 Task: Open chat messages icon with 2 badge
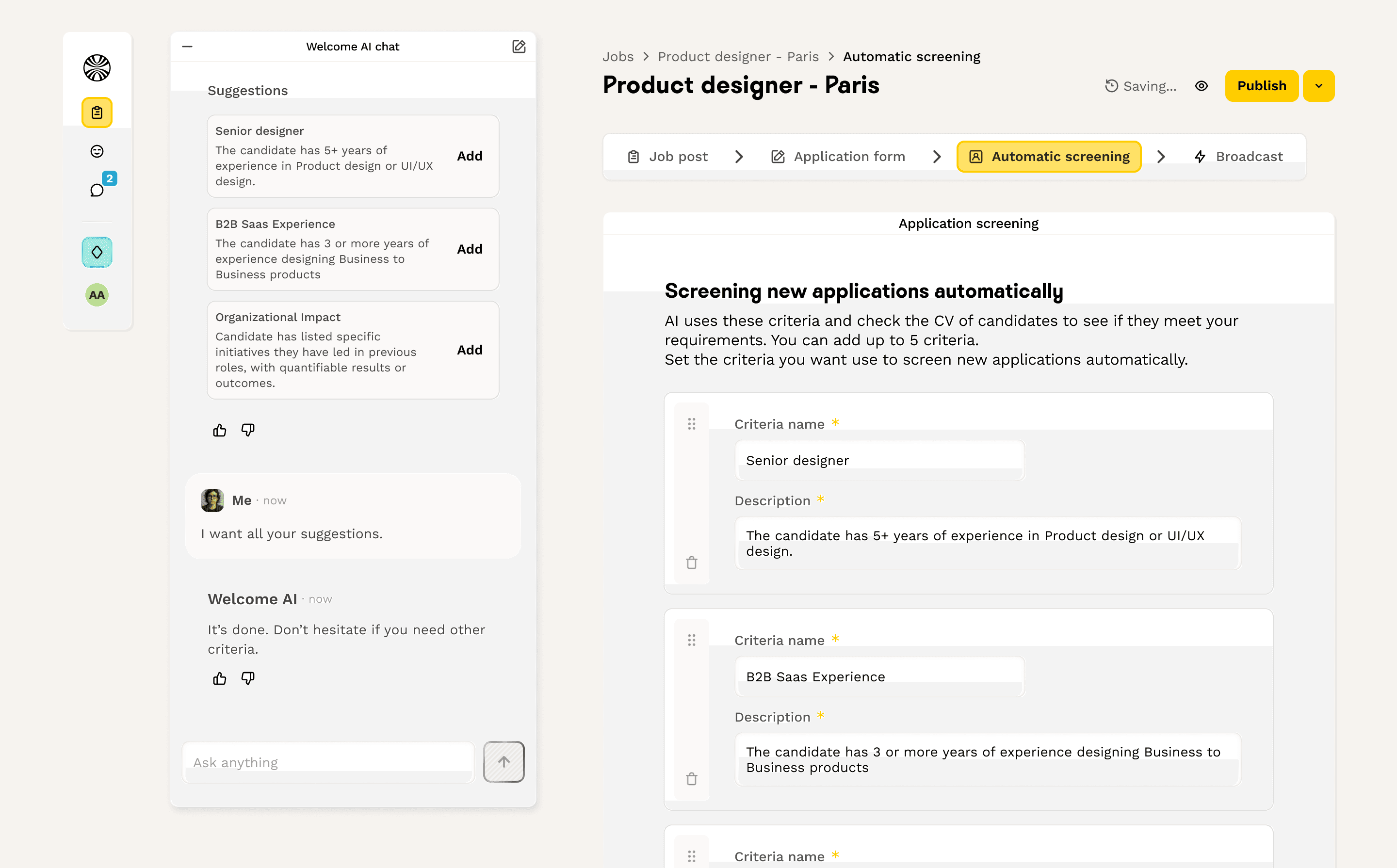click(x=97, y=190)
